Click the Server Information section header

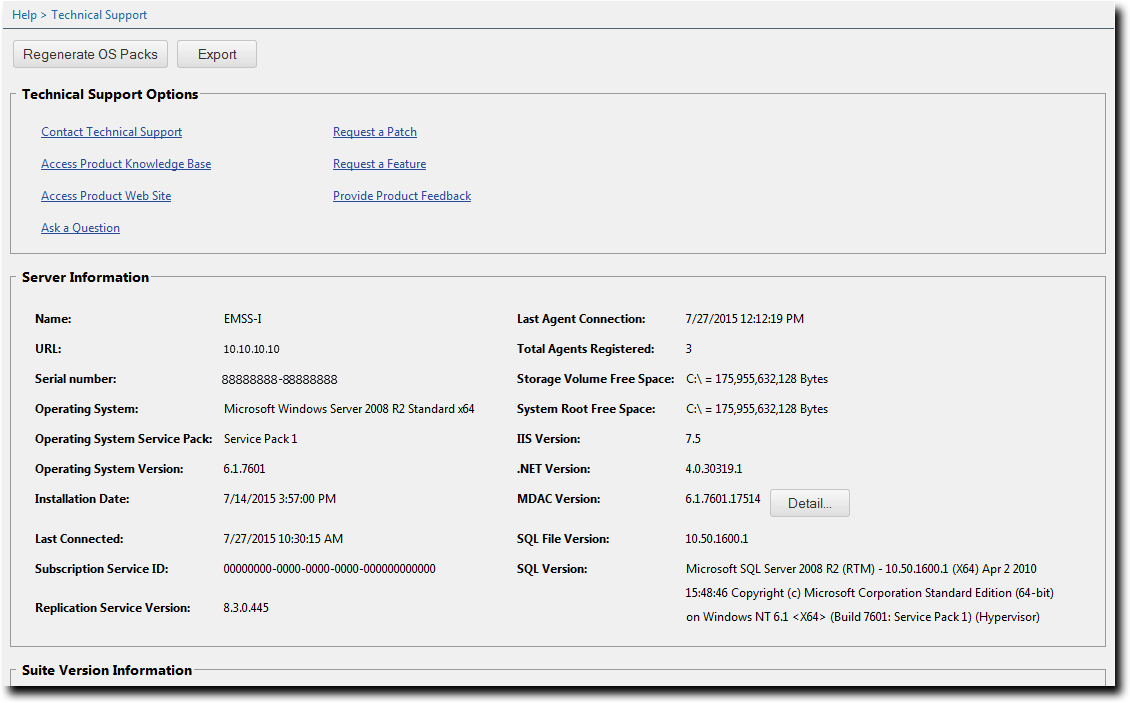point(85,277)
